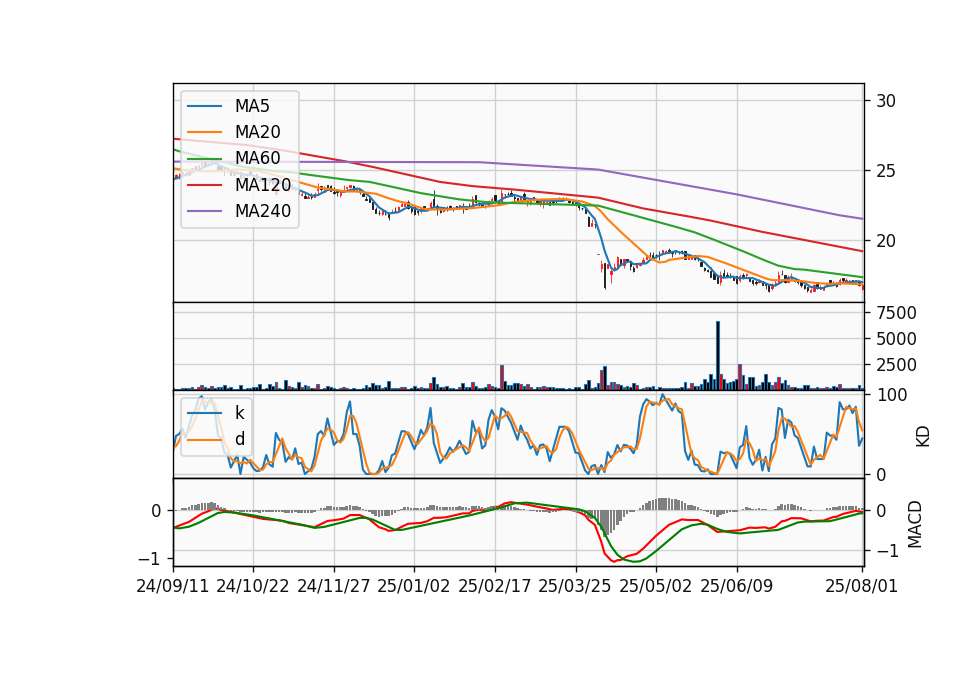Image resolution: width=960 pixels, height=690 pixels.
Task: Click the blue MA5 legend line sample
Action: point(204,106)
